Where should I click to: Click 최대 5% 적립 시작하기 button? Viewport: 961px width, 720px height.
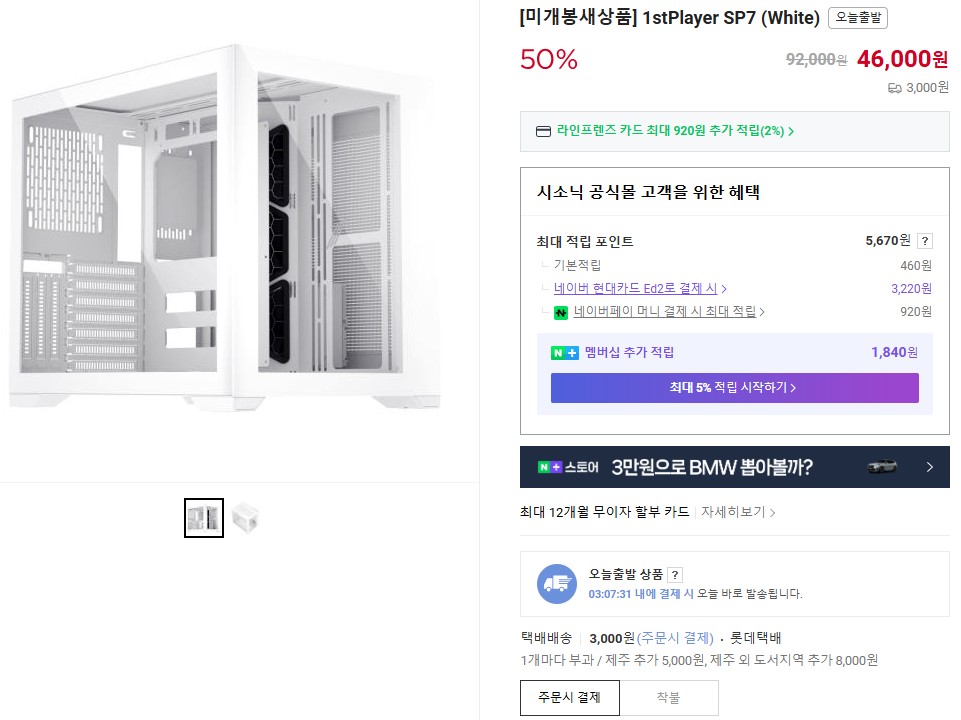734,388
